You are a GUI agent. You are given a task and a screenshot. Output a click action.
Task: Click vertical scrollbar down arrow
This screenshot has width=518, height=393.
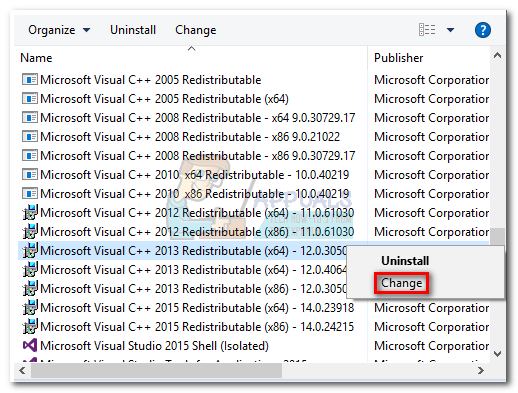tap(497, 354)
